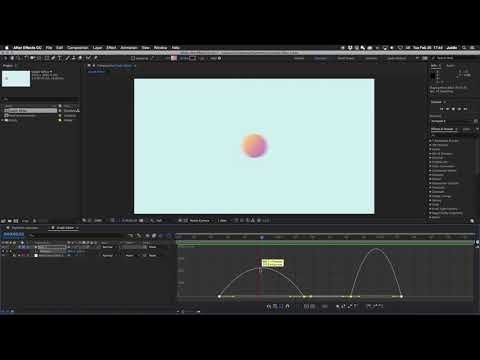Open blending mode dropdown of first layer
Image resolution: width=480 pixels, height=360 pixels.
pos(108,247)
